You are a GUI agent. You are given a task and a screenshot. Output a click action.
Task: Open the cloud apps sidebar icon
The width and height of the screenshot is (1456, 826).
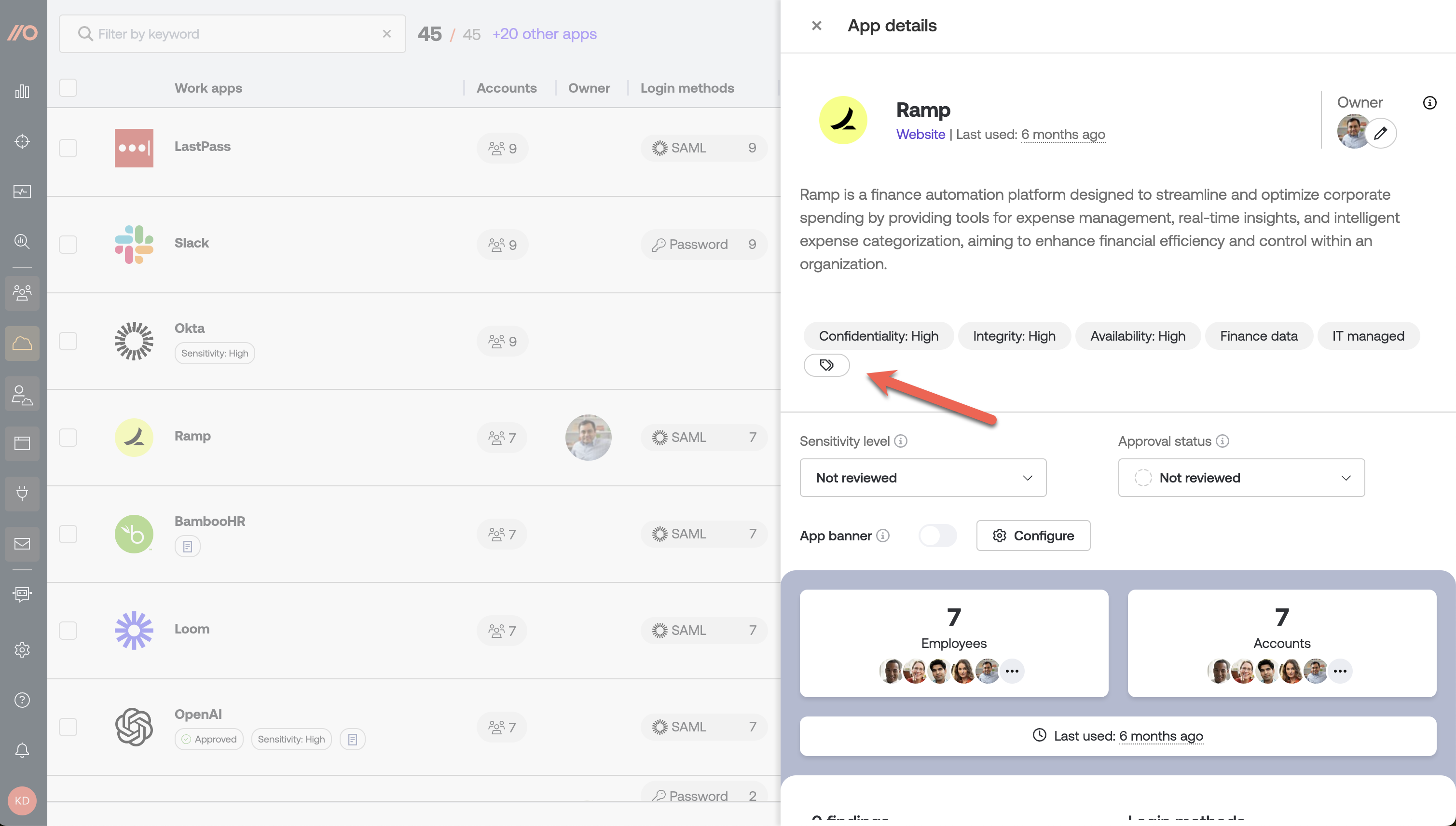click(x=22, y=343)
